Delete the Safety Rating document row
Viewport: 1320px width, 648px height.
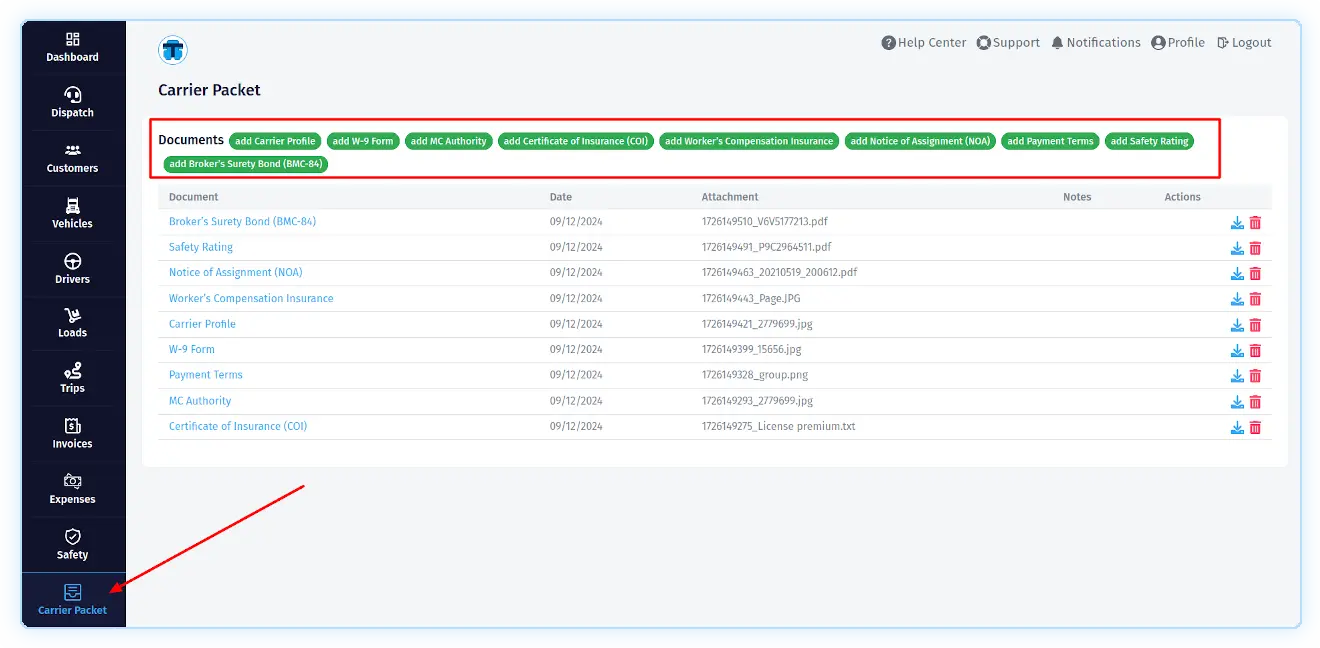(1255, 248)
